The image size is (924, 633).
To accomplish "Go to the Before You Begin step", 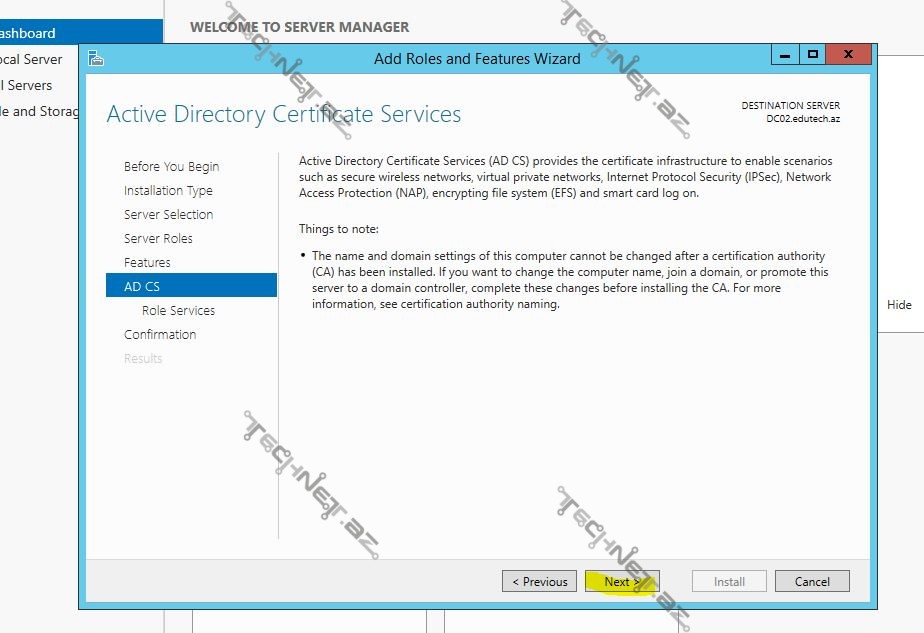I will [171, 167].
